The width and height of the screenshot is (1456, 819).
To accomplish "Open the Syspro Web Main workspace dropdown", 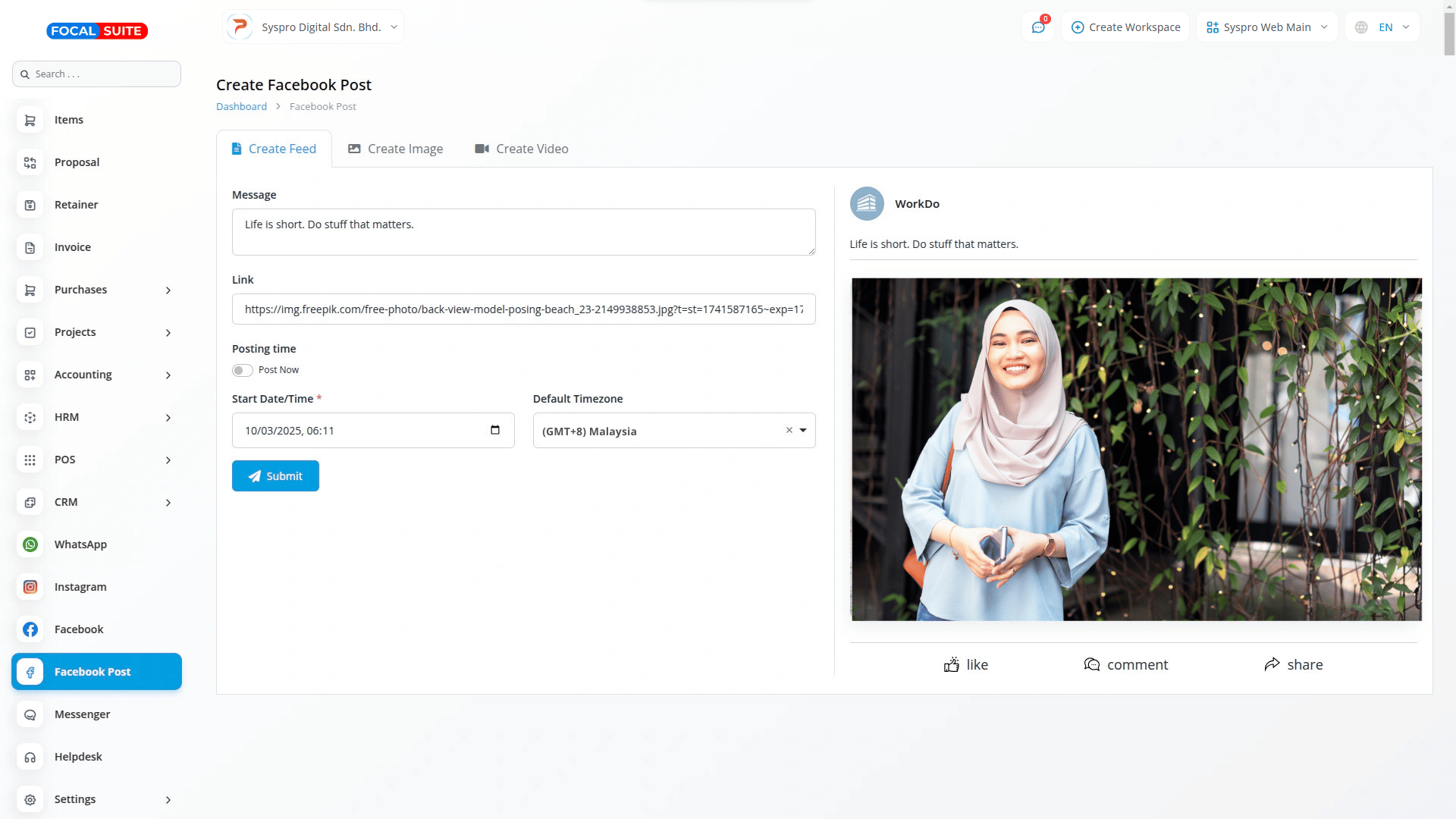I will (1266, 27).
